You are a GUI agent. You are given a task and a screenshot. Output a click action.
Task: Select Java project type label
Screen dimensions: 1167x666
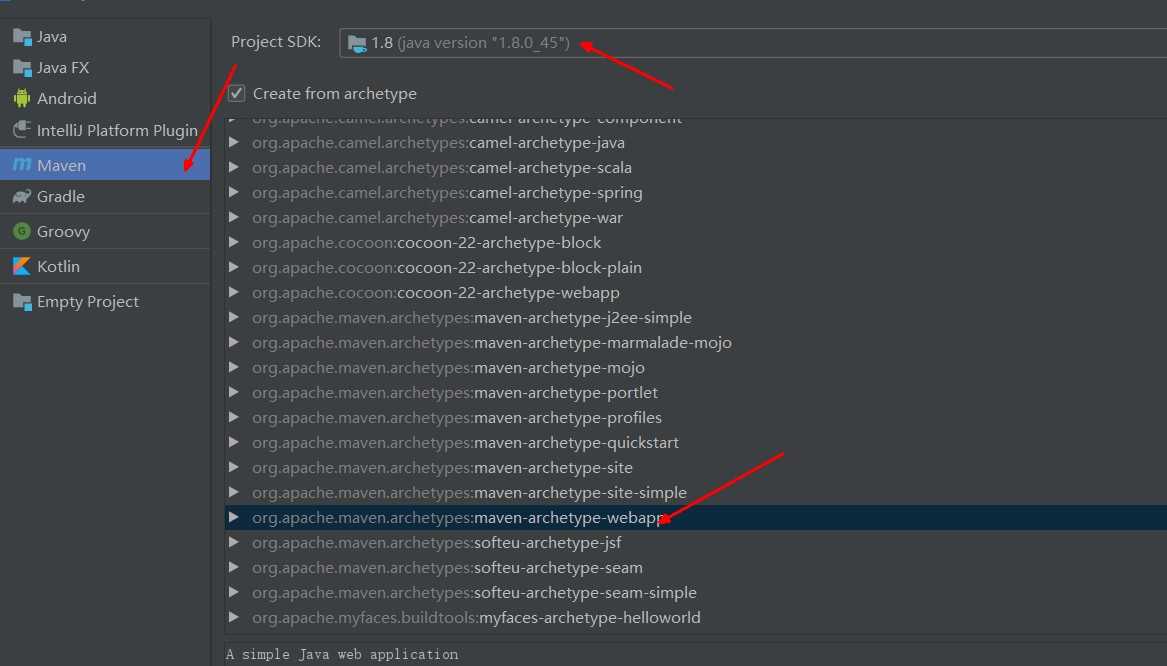[x=52, y=36]
